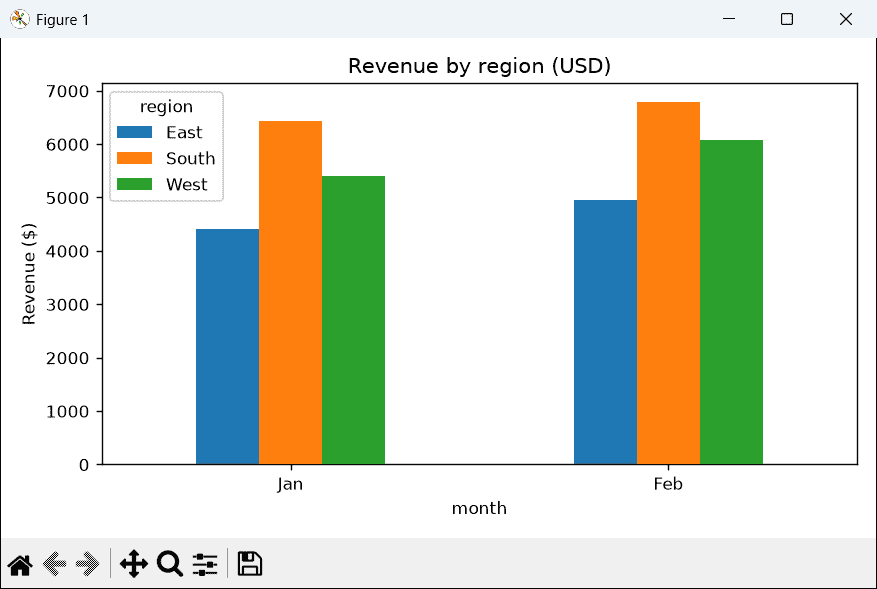Reset the plot with the Home icon

click(20, 564)
